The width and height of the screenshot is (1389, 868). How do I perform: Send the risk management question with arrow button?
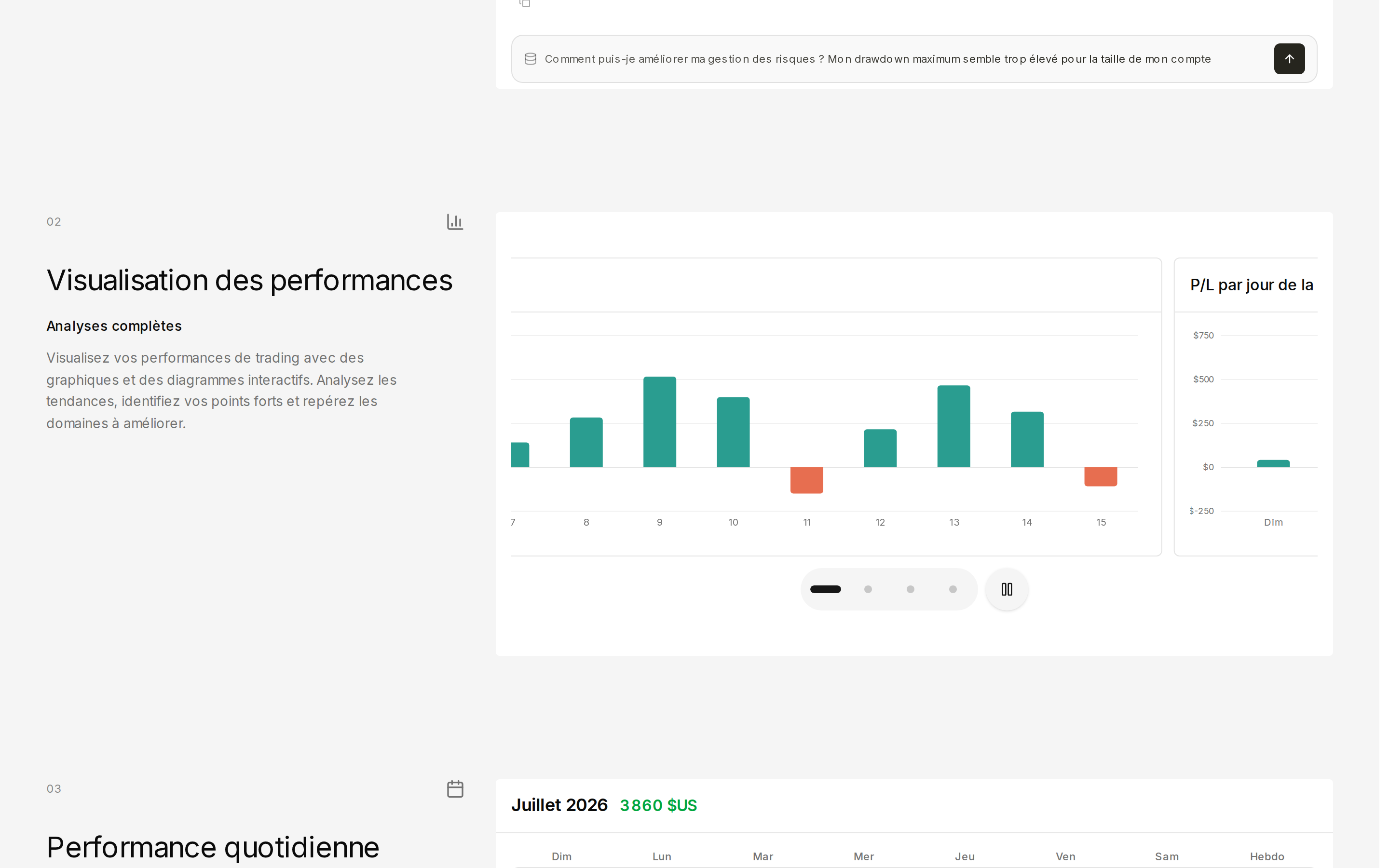1289,58
